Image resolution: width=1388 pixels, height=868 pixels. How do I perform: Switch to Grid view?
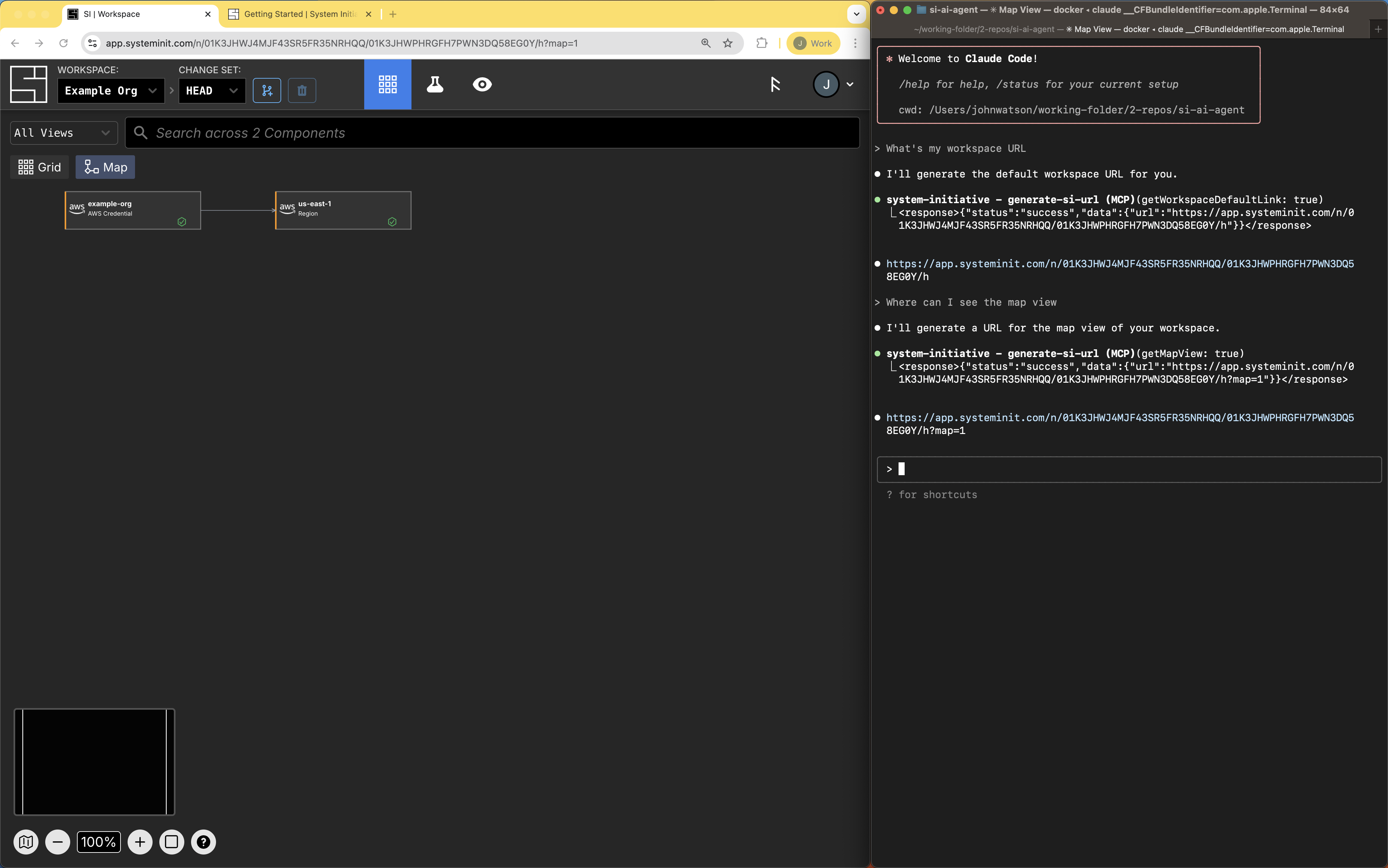pyautogui.click(x=39, y=167)
